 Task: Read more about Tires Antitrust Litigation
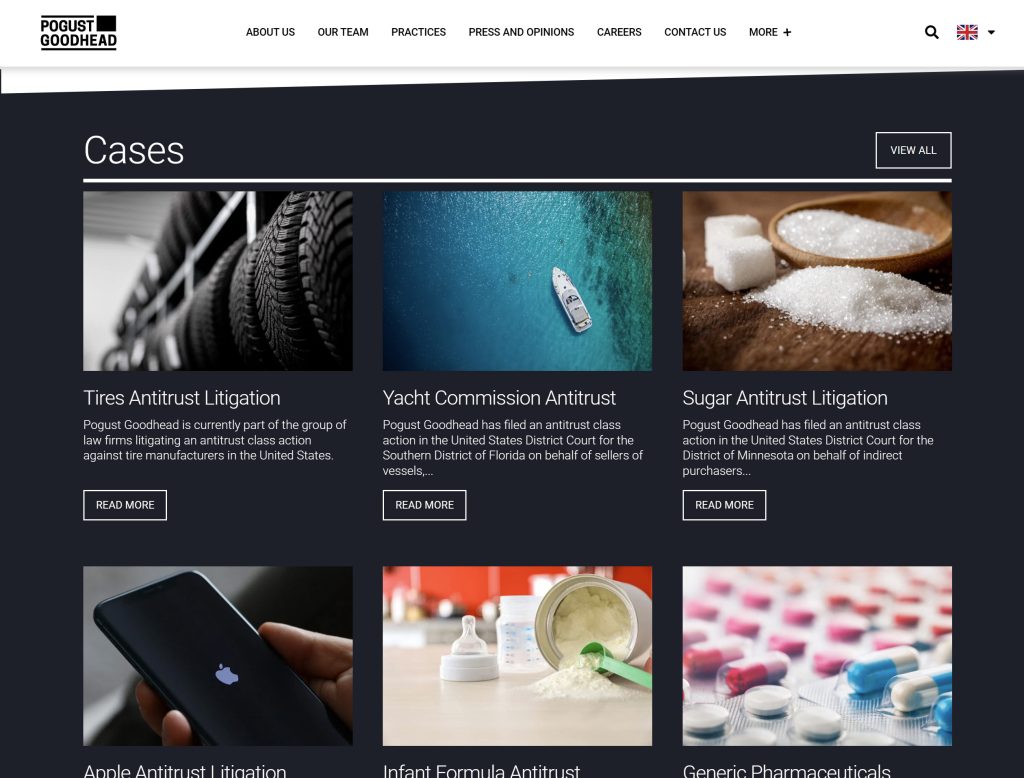pos(125,505)
